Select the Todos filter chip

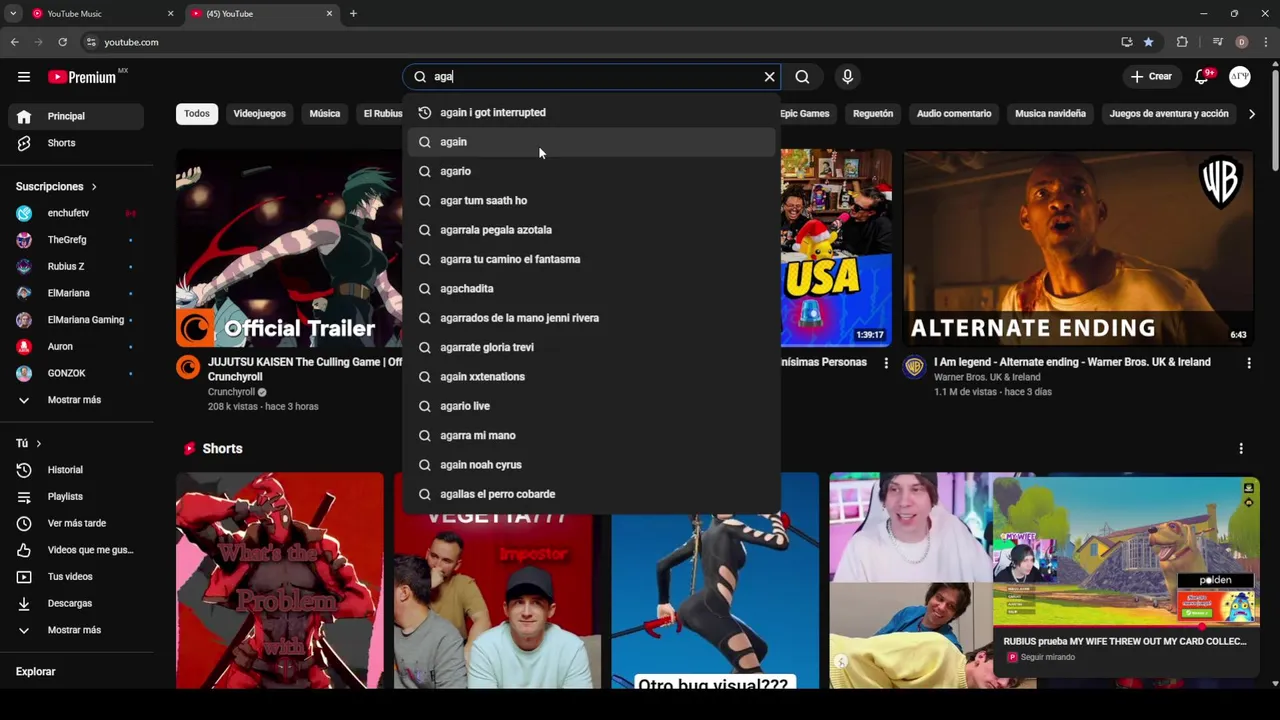pos(197,114)
